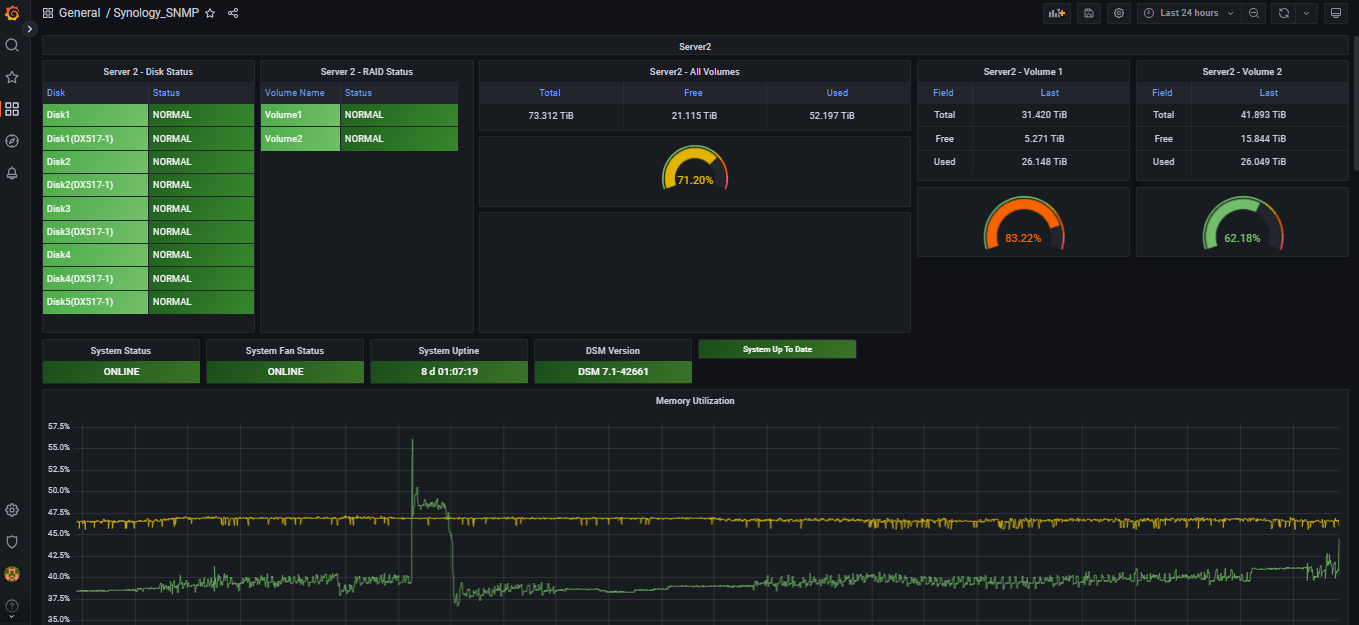Viewport: 1359px width, 625px height.
Task: Open Explore compass icon in sidebar
Action: point(12,141)
